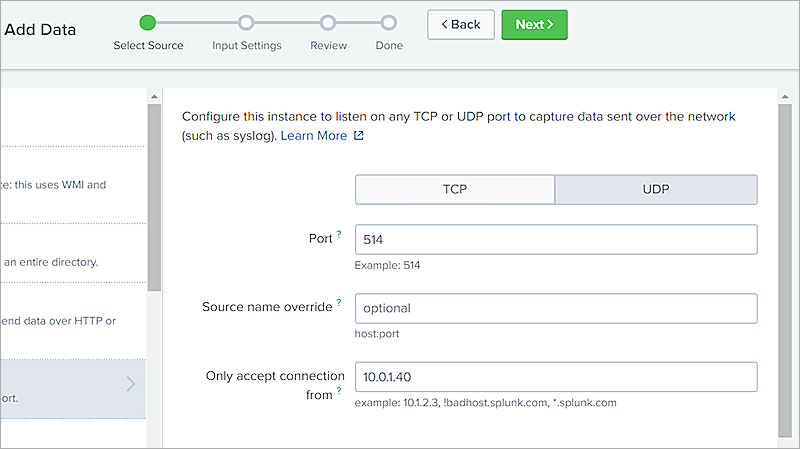
Task: Click the Only accept connection from field
Action: 555,377
